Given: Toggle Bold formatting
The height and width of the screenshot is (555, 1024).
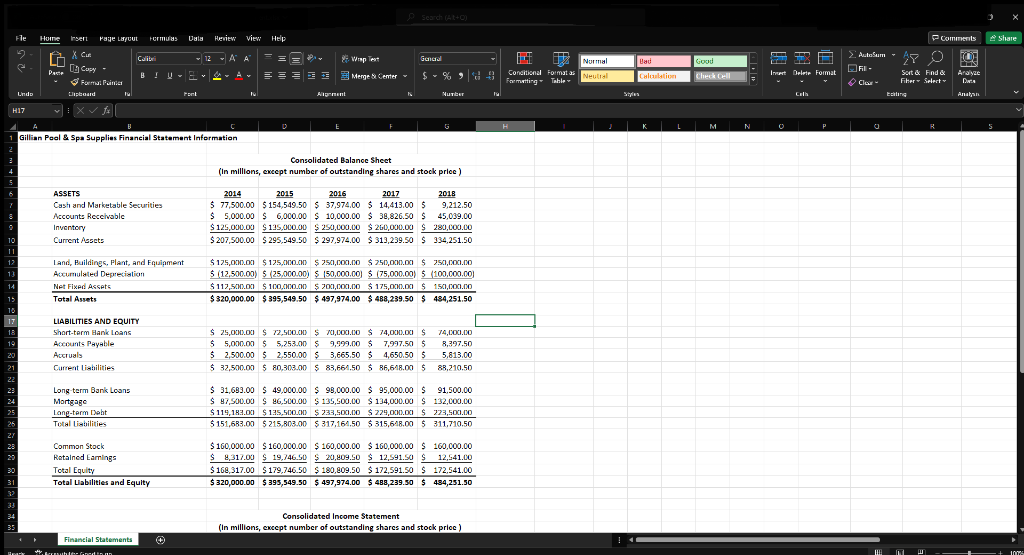Looking at the screenshot, I should coord(142,76).
